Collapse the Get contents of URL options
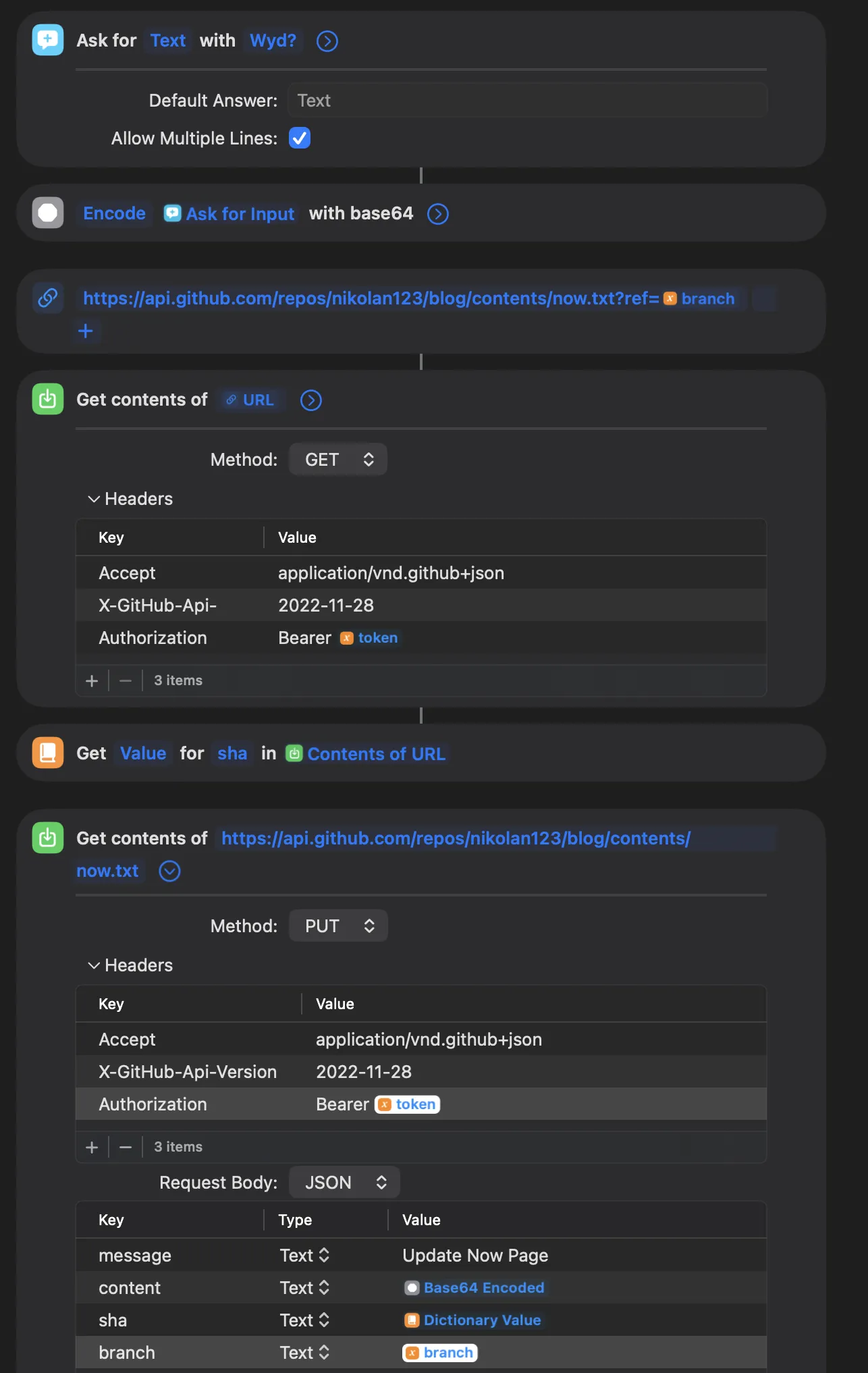868x1373 pixels. (x=311, y=400)
